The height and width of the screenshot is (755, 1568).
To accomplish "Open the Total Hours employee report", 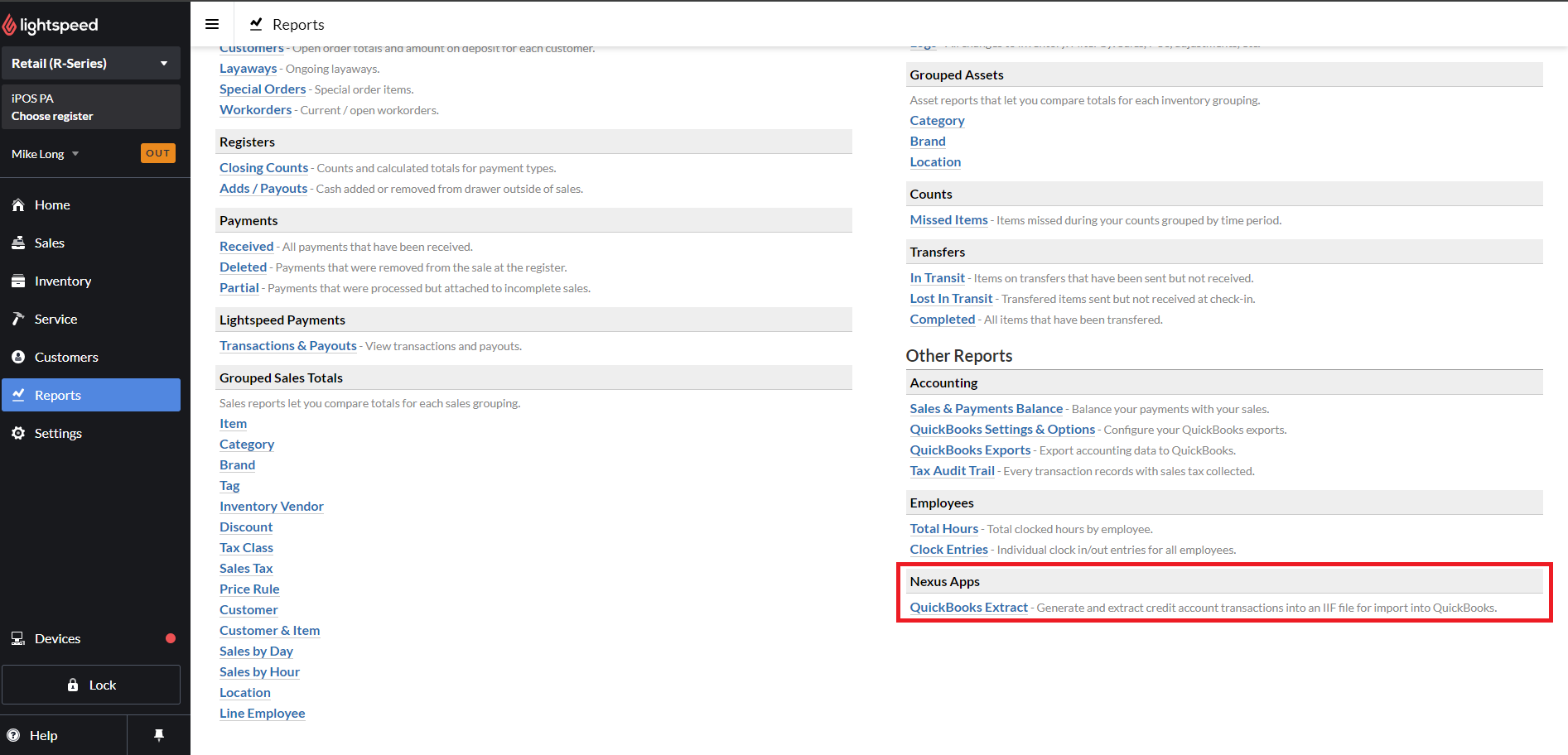I will (x=944, y=529).
